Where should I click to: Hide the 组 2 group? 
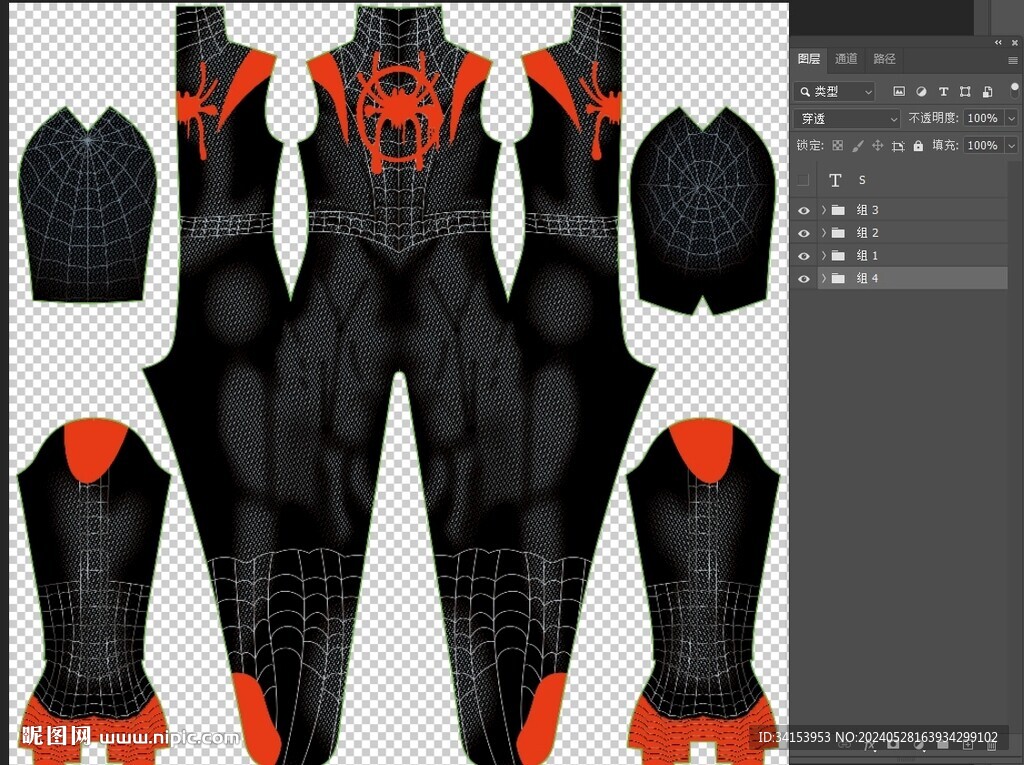[x=804, y=233]
